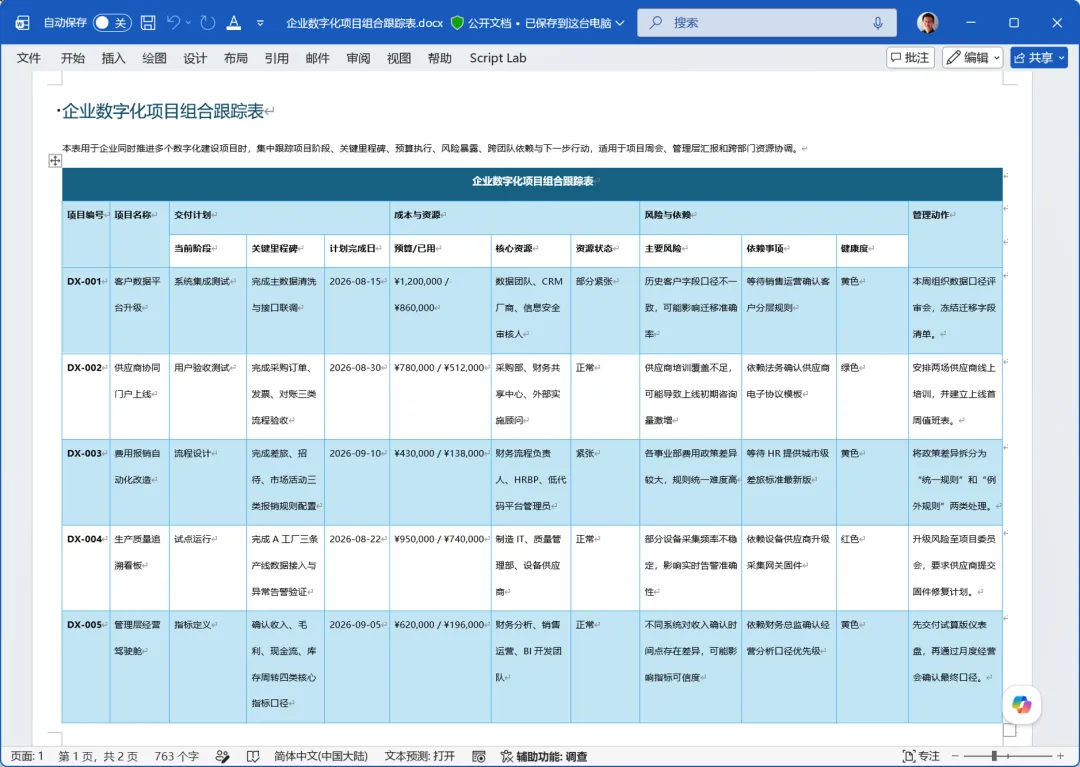Open the 视图 tab
The width and height of the screenshot is (1080, 767).
[399, 58]
